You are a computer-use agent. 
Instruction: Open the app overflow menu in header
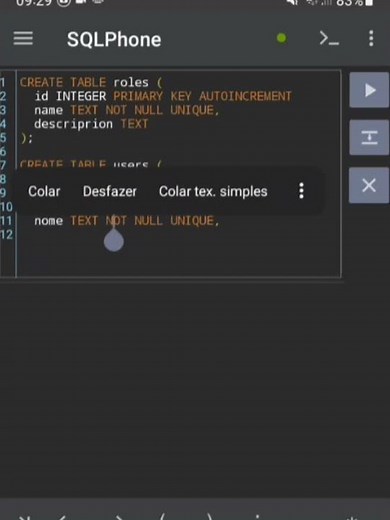pyautogui.click(x=371, y=39)
